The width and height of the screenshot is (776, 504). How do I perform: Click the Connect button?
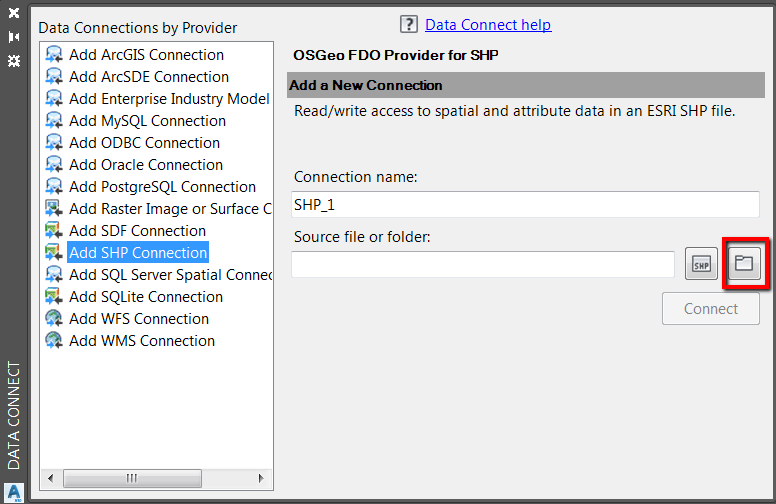pyautogui.click(x=711, y=309)
